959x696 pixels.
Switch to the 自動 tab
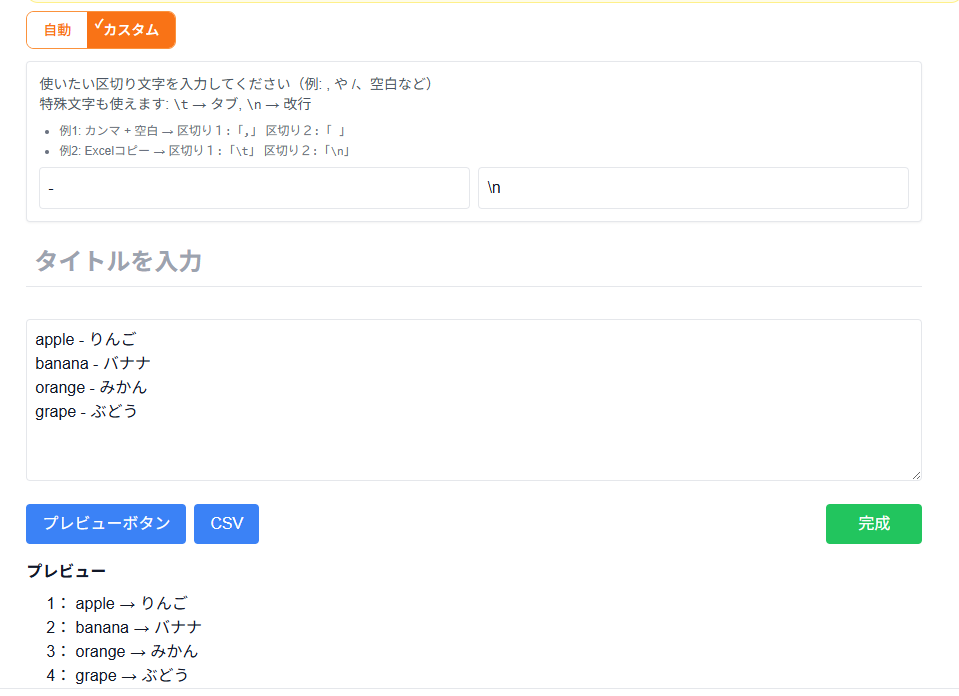56,30
